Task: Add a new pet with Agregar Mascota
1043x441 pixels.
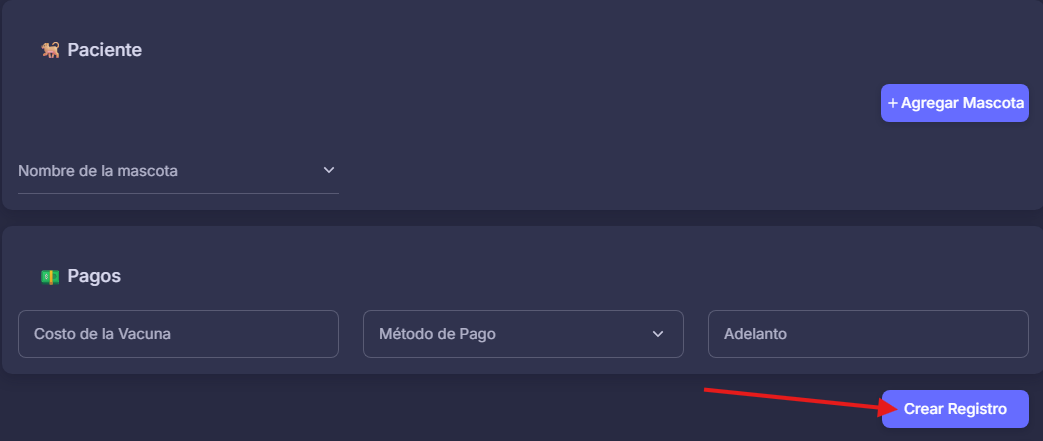Action: tap(955, 103)
